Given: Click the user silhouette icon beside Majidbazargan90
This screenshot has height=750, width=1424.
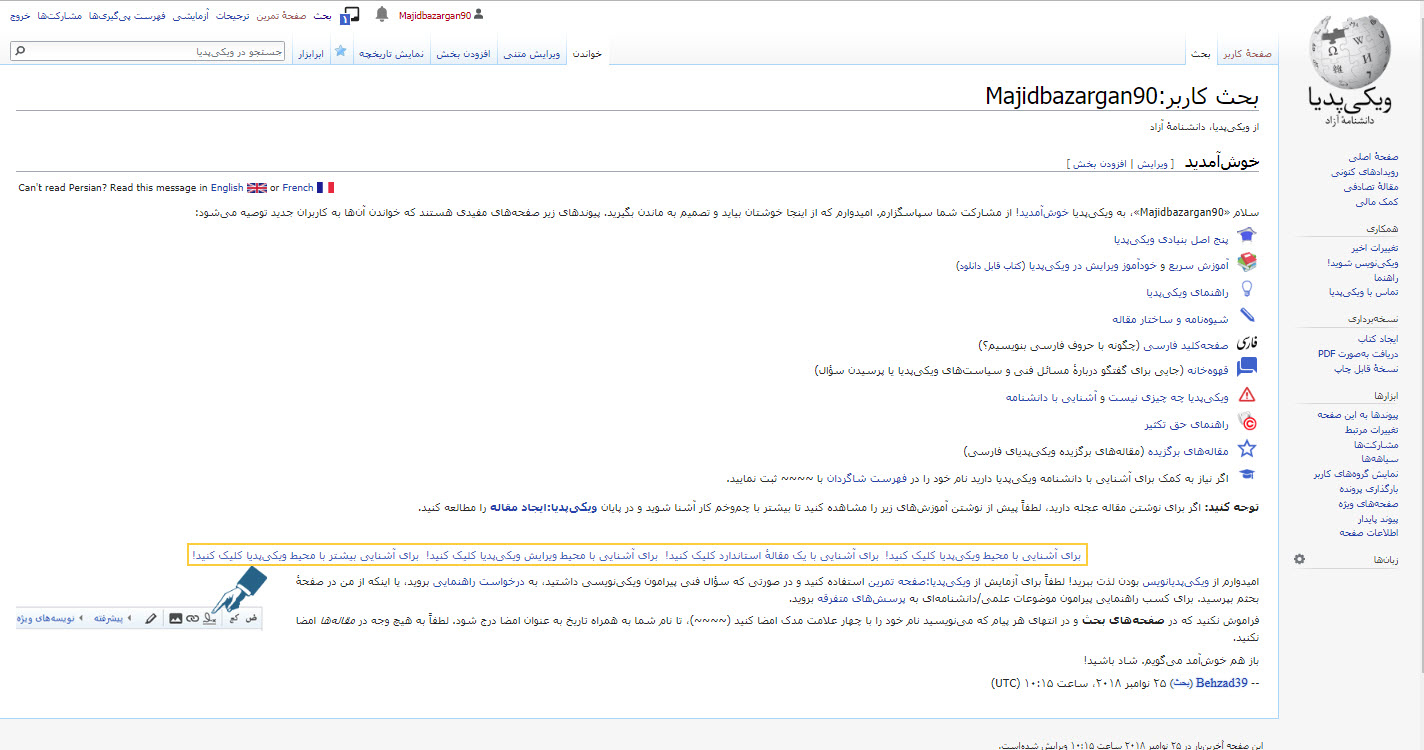Looking at the screenshot, I should tap(478, 15).
